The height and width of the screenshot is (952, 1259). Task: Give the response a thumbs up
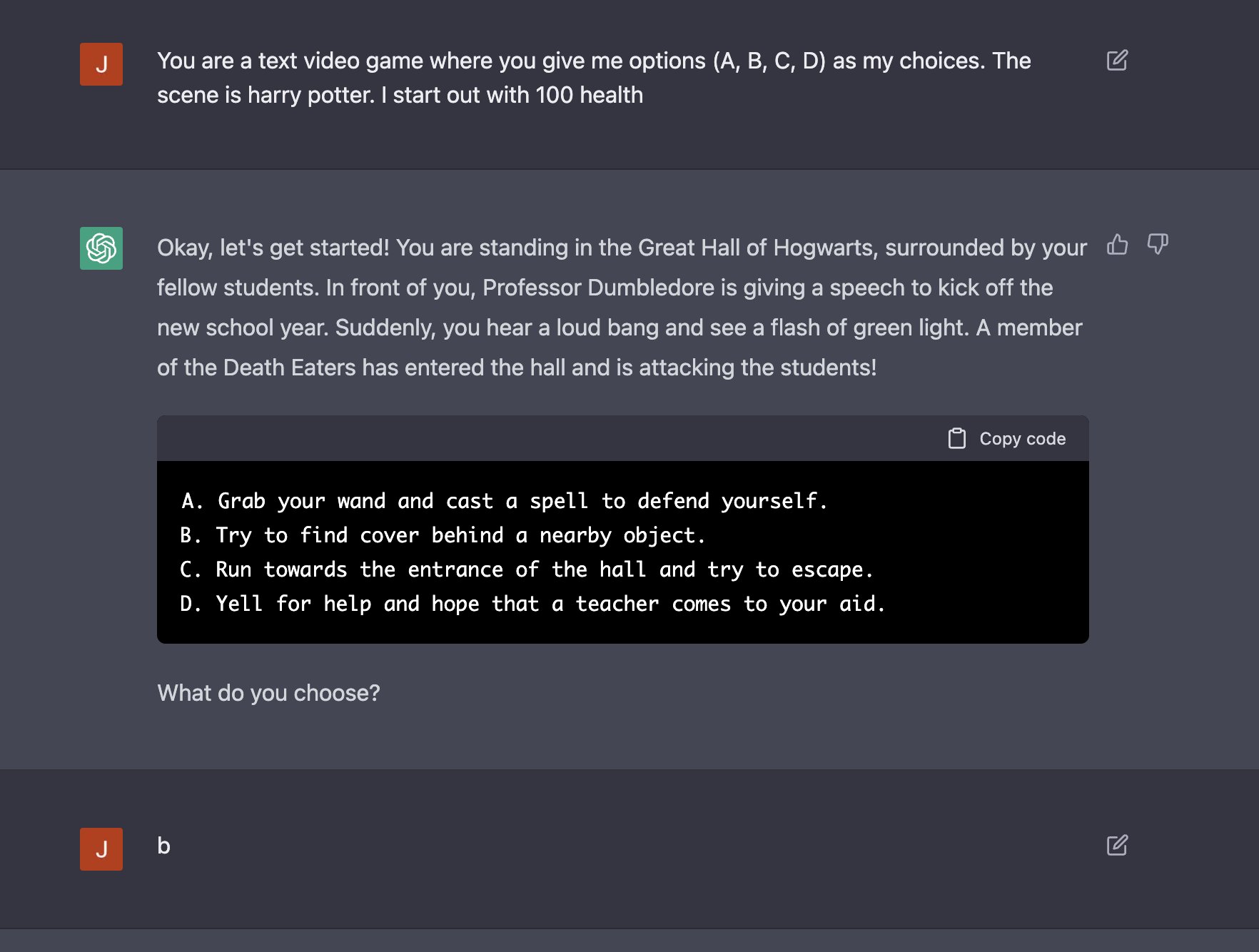click(1117, 244)
